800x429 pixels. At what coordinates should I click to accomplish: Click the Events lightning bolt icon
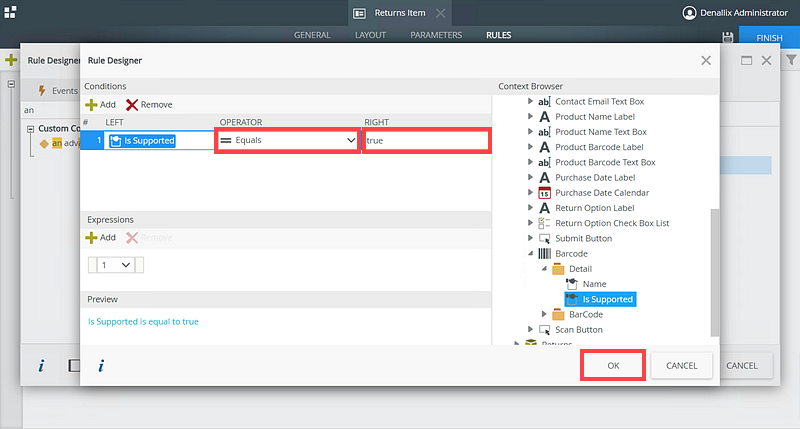42,90
